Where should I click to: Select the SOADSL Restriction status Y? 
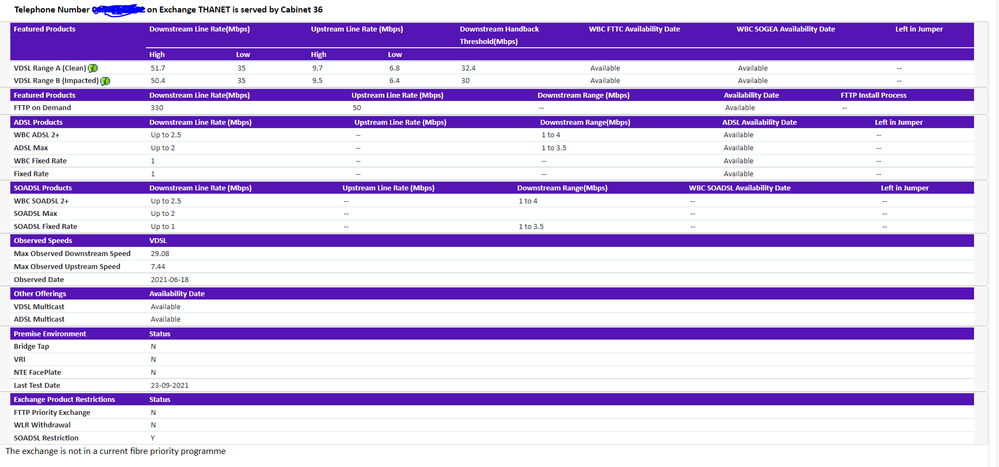(153, 438)
